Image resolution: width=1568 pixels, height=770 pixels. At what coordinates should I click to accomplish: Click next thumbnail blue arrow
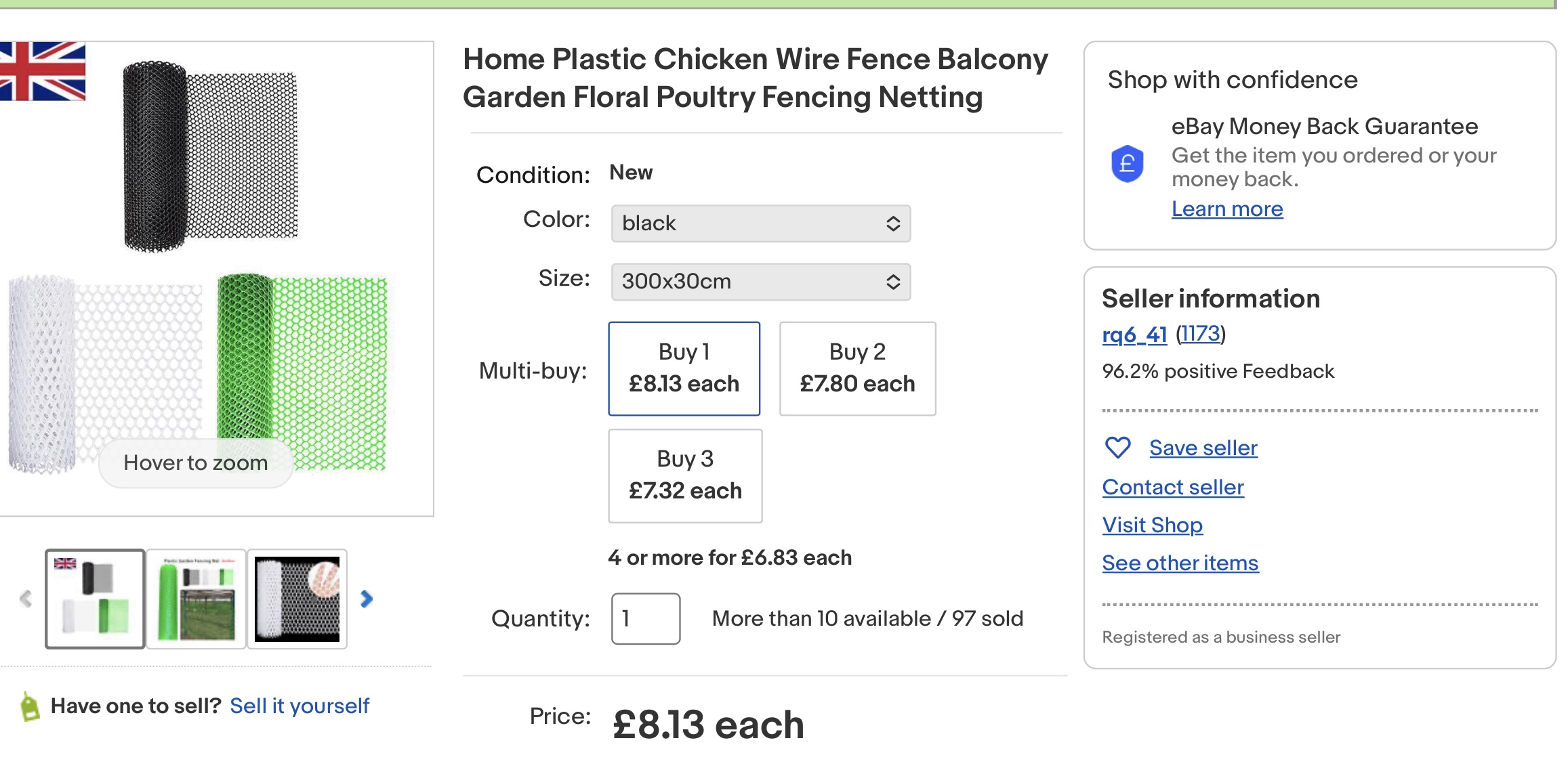click(367, 599)
